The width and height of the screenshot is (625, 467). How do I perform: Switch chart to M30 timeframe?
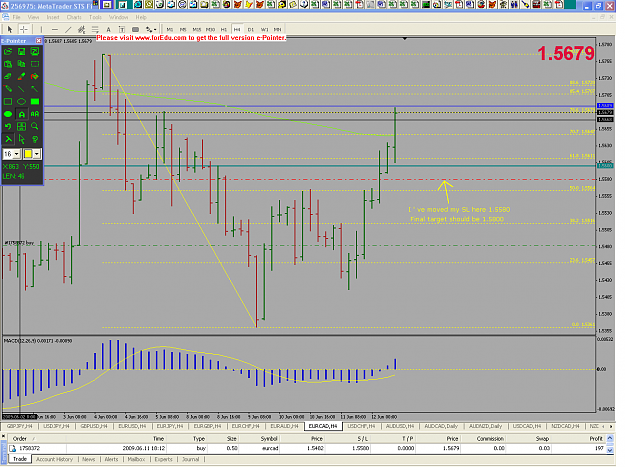[x=210, y=29]
